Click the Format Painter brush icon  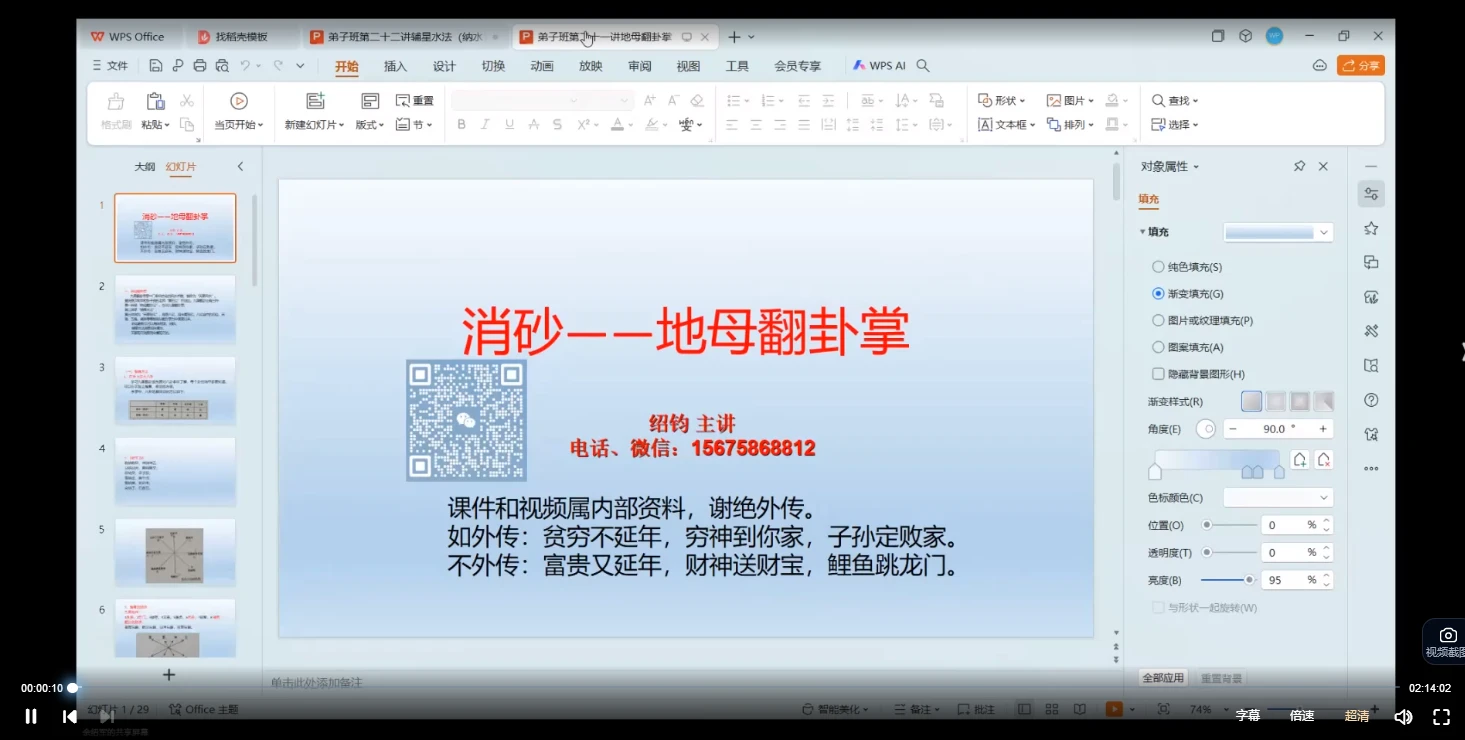click(116, 101)
